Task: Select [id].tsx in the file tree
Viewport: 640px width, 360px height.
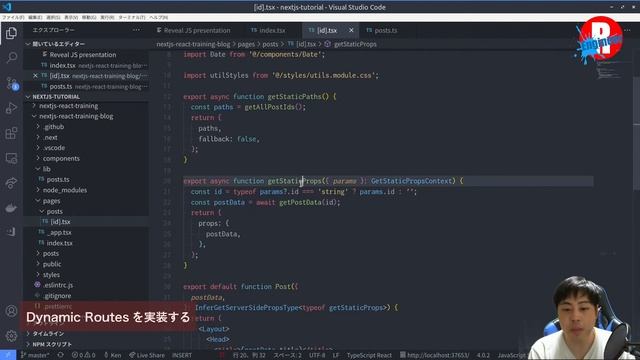Action: click(x=60, y=222)
